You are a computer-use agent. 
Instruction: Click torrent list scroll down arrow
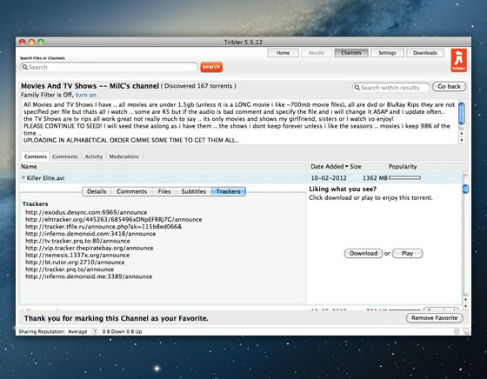466,306
